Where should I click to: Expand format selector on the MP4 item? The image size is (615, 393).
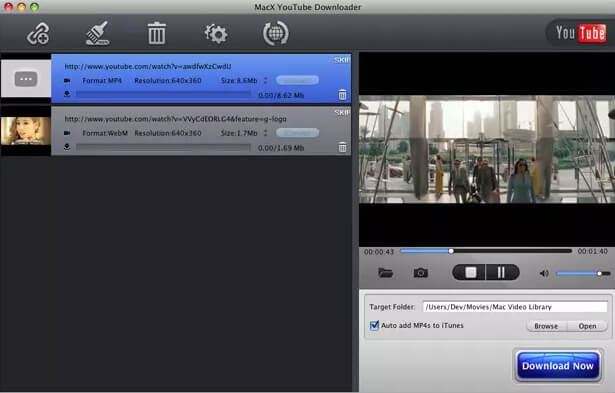pyautogui.click(x=266, y=80)
